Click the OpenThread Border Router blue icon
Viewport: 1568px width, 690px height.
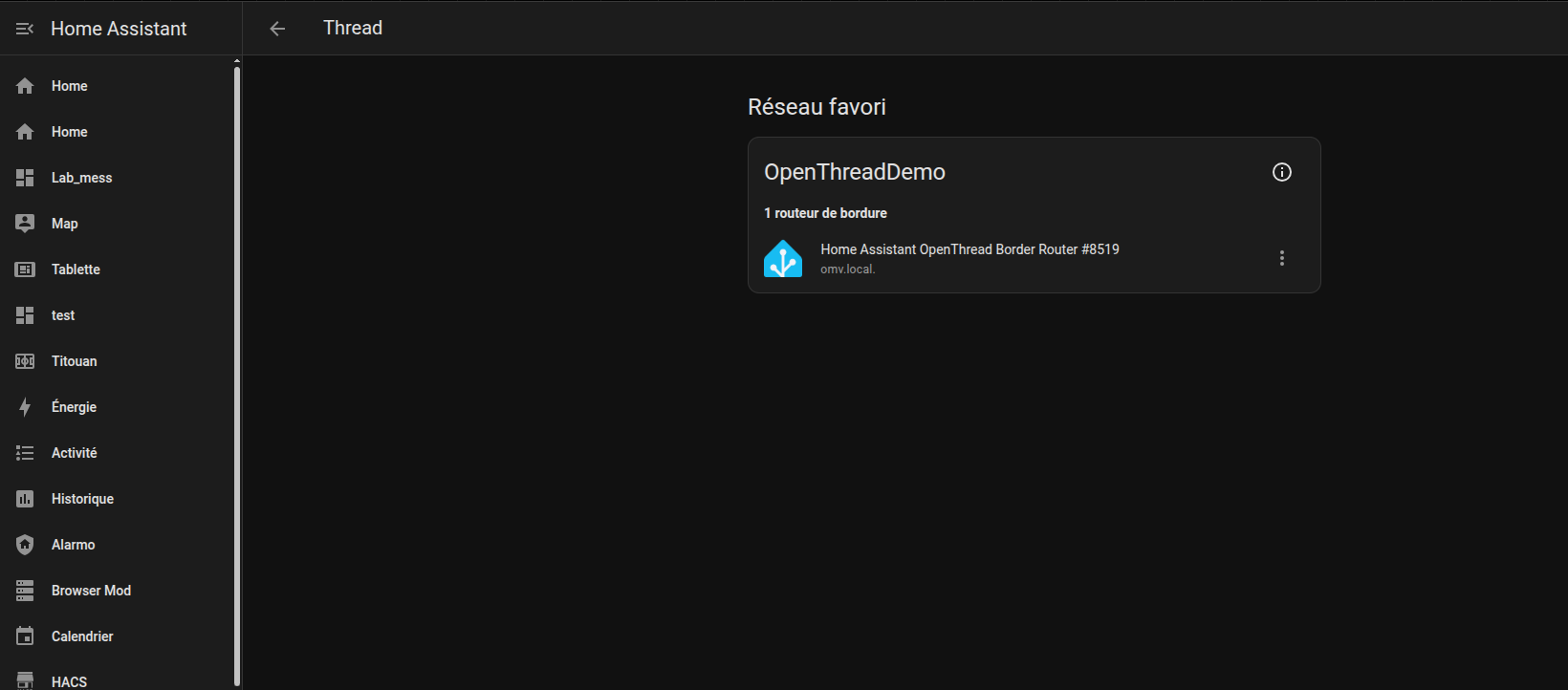click(783, 259)
